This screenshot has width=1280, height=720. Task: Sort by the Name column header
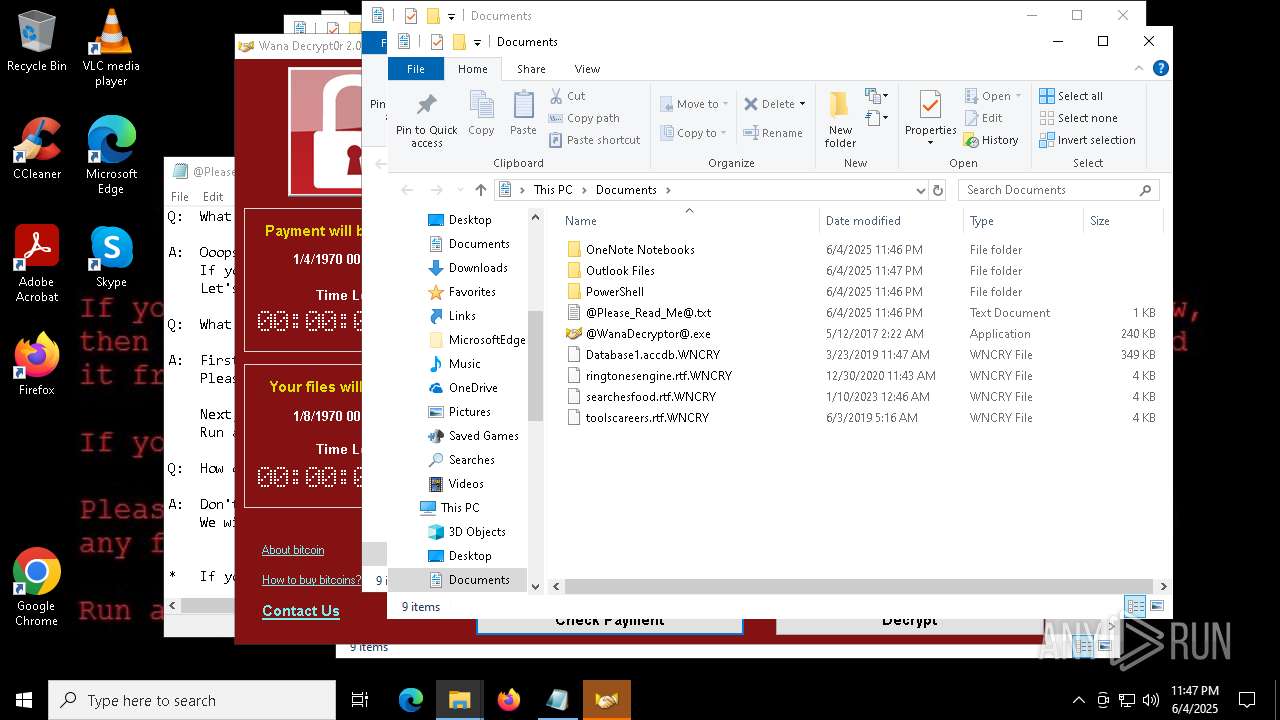coord(688,221)
